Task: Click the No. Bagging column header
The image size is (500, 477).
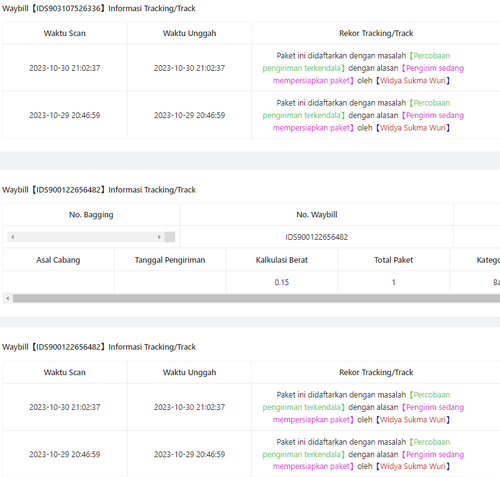Action: (x=91, y=215)
